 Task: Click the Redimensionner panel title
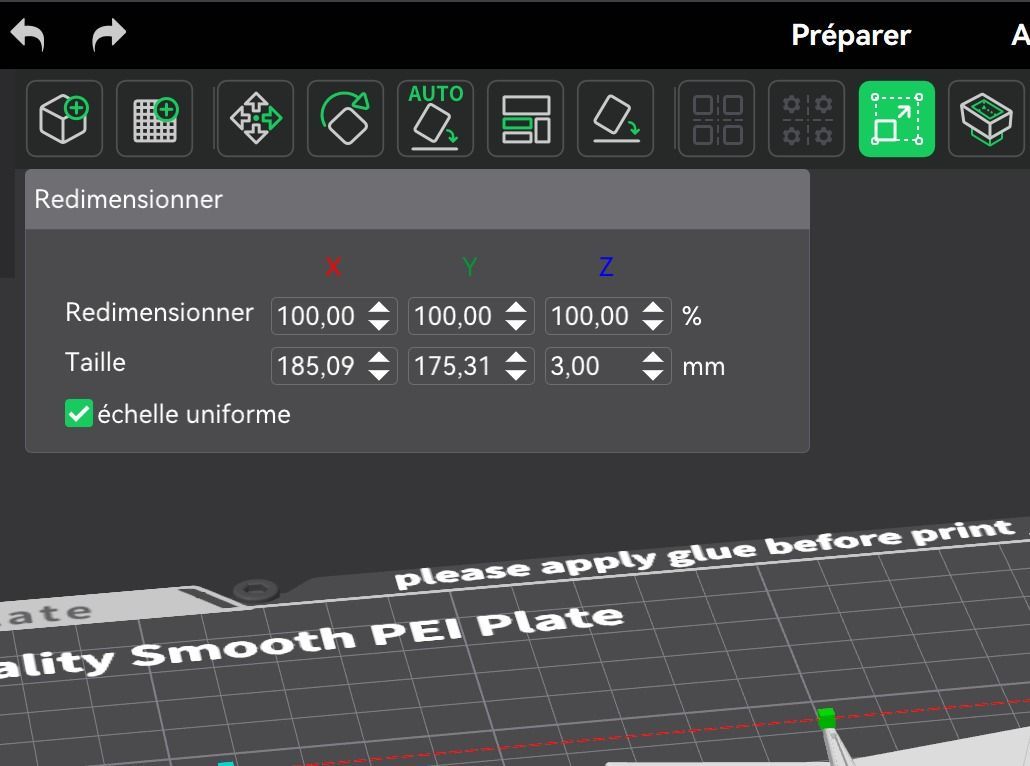pyautogui.click(x=129, y=199)
